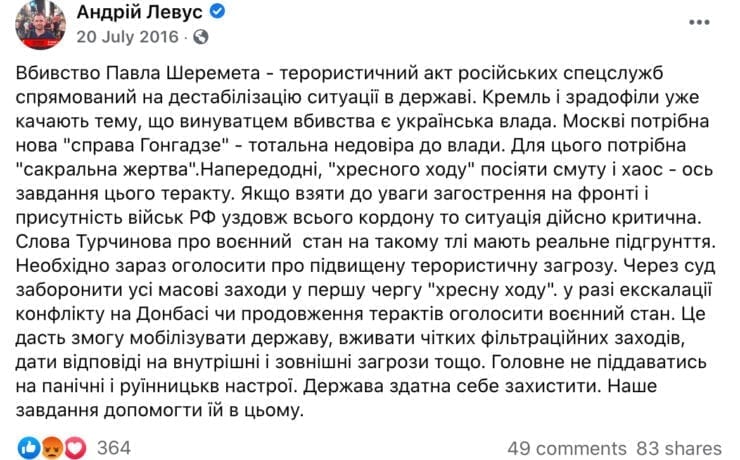740x460 pixels.
Task: Open the 83 shares list
Action: (x=679, y=448)
